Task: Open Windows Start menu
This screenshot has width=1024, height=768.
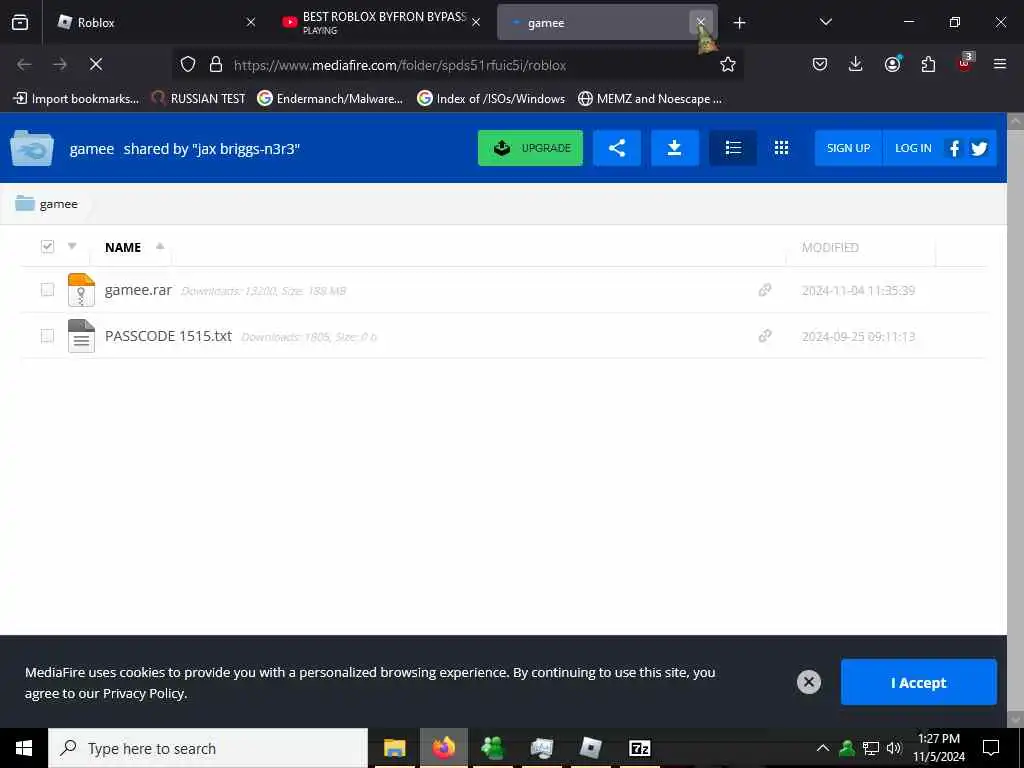Action: tap(24, 748)
